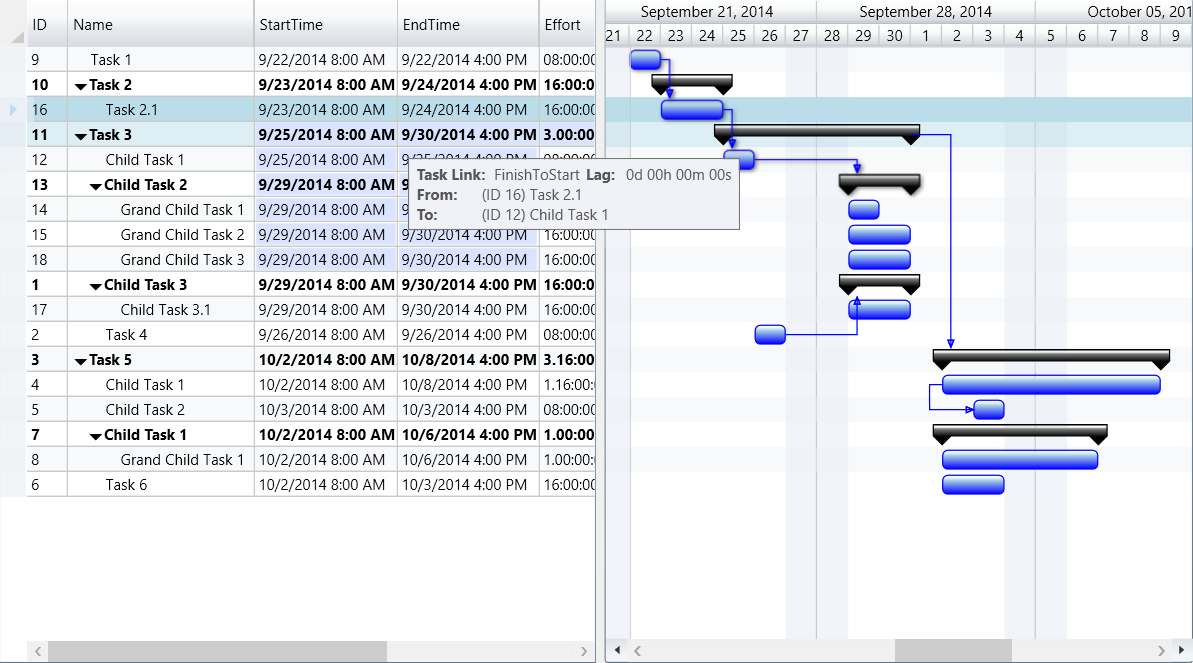The height and width of the screenshot is (663, 1193).
Task: Click grid horizontal scrollbar left arrow
Action: coord(38,651)
